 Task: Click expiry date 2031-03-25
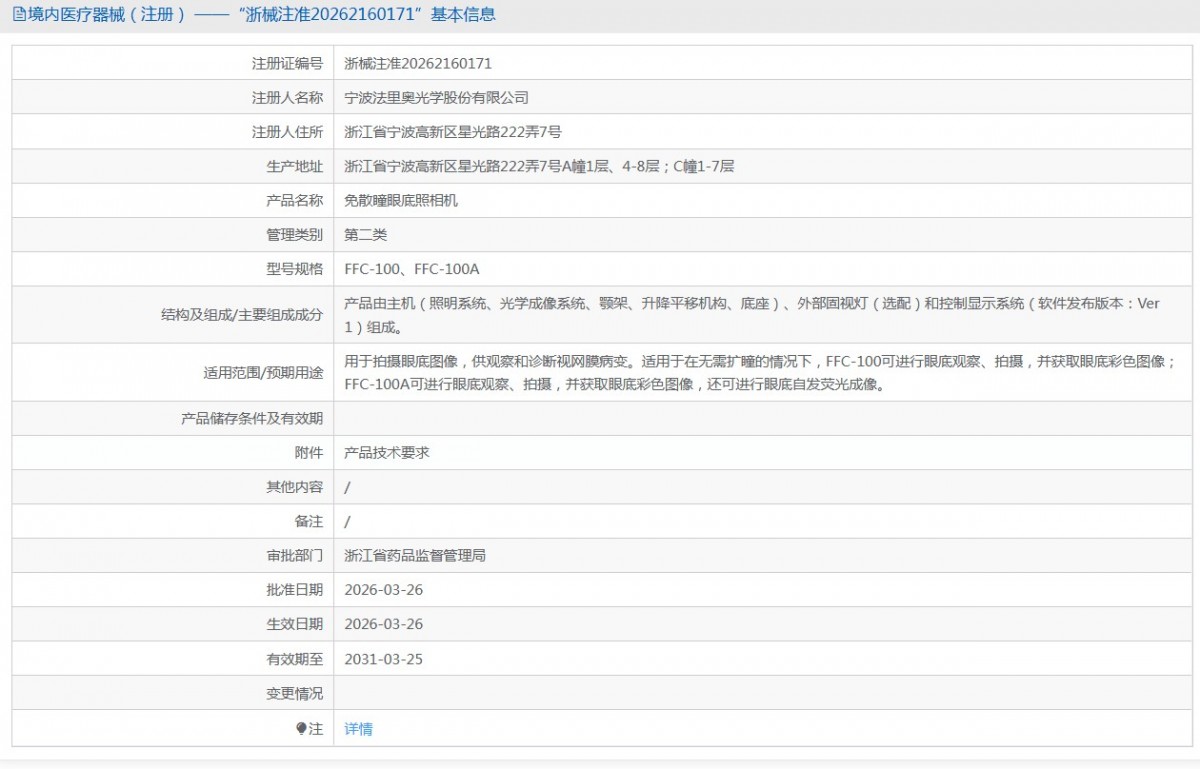pos(384,659)
